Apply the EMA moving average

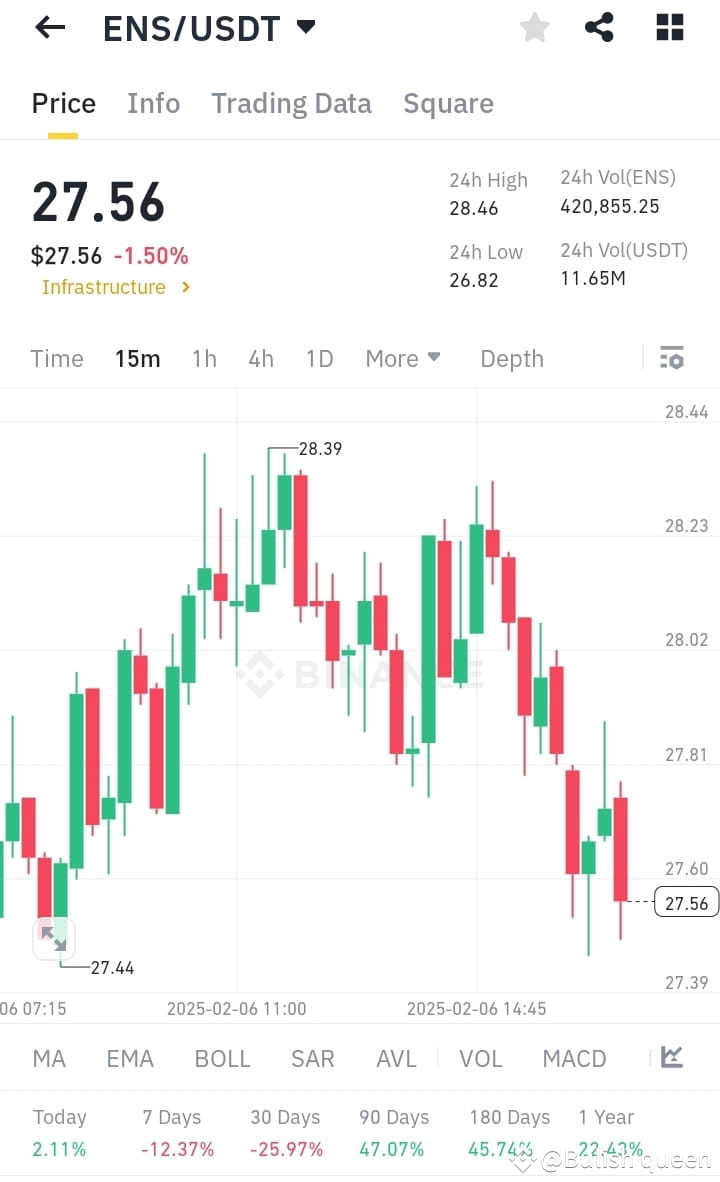(x=130, y=1058)
